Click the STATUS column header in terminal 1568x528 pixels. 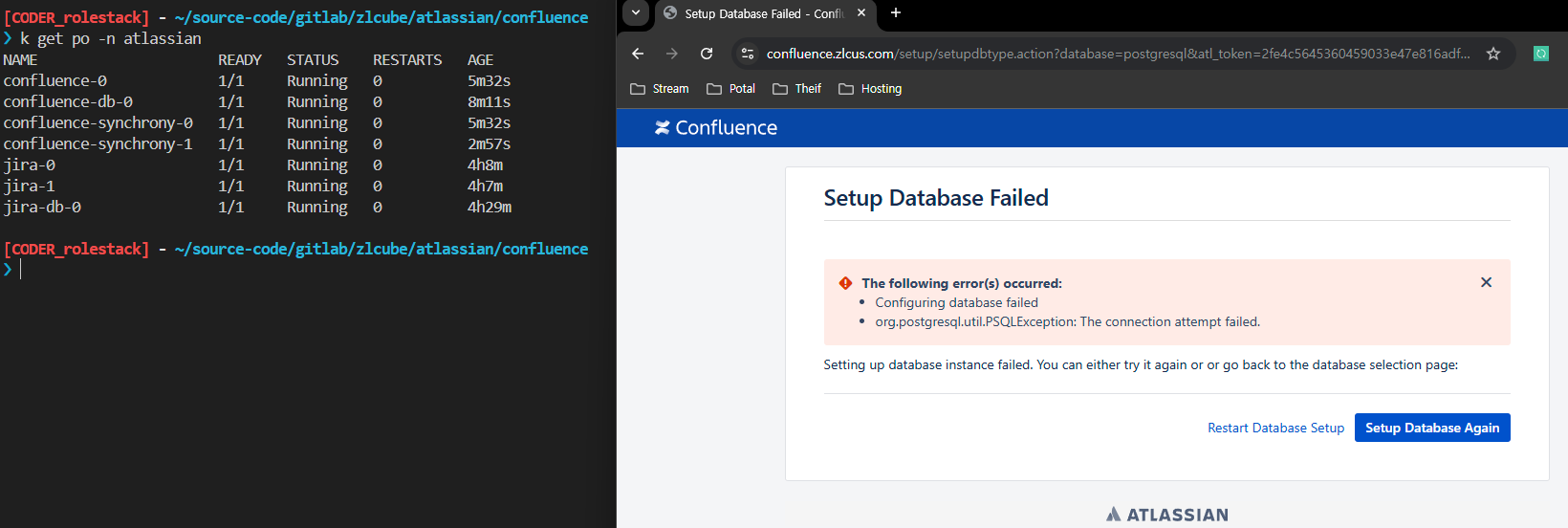(x=313, y=59)
